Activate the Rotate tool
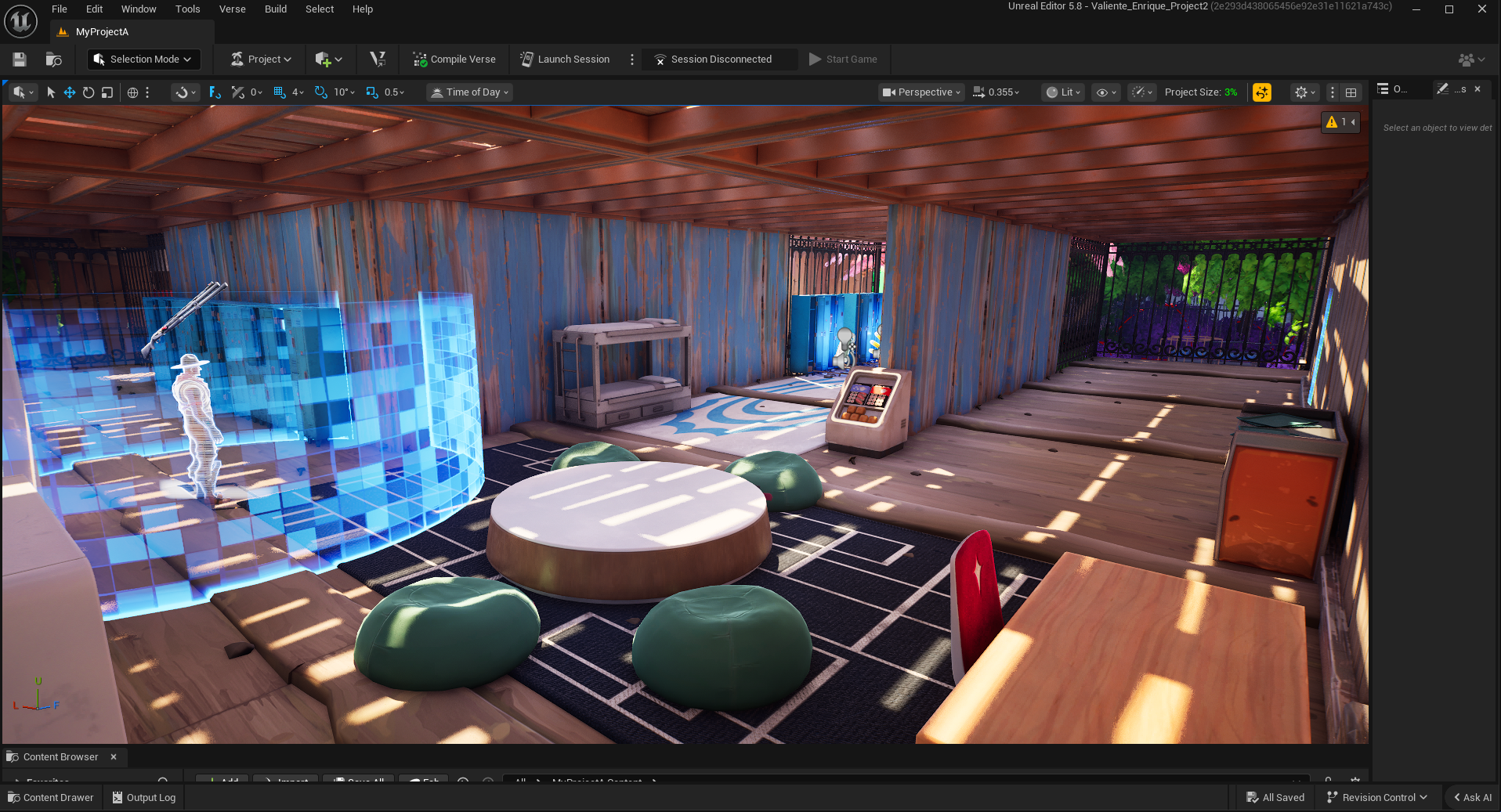 pos(89,92)
